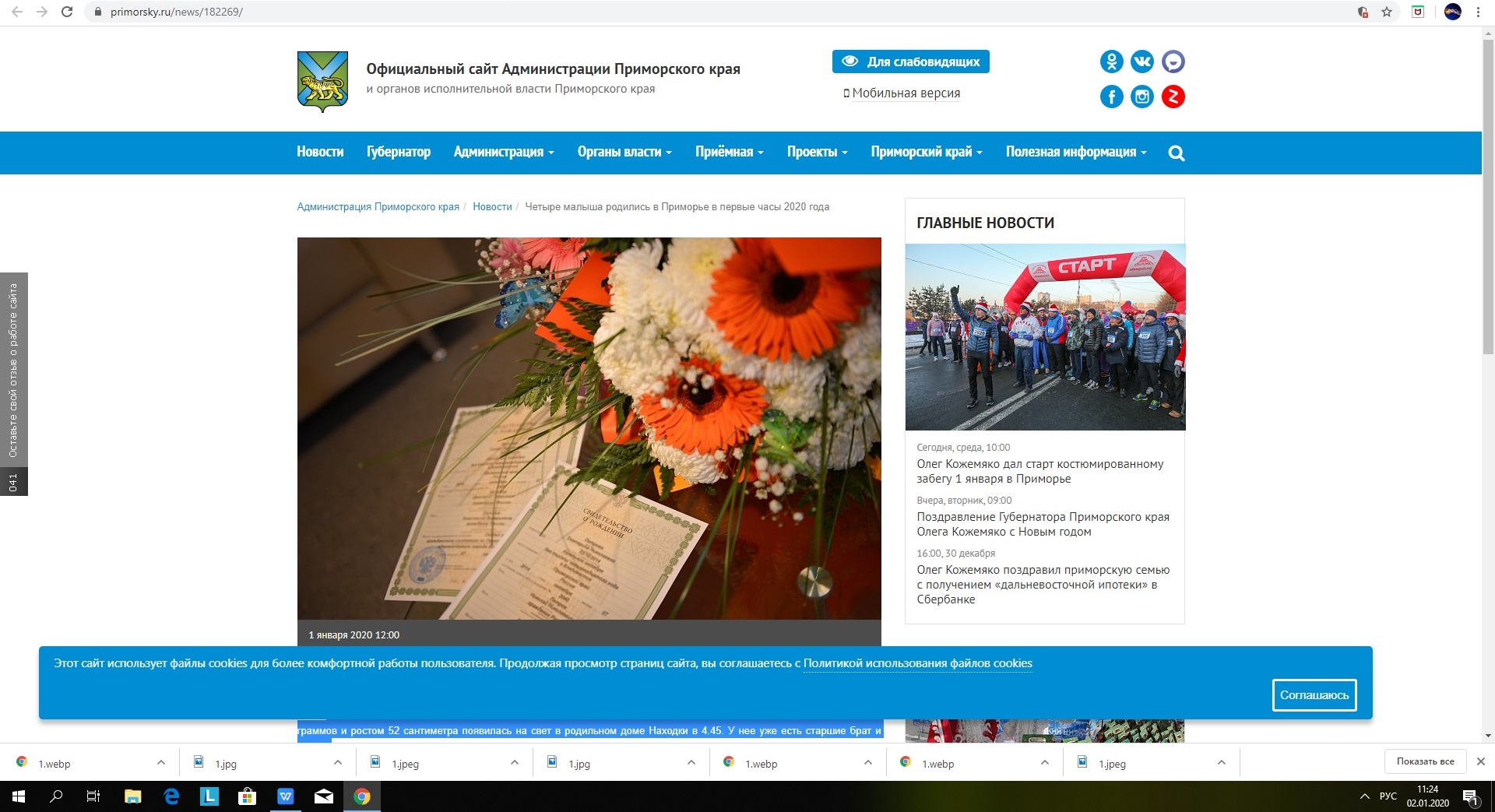The image size is (1495, 812).
Task: Open the Mail app from the taskbar
Action: pyautogui.click(x=324, y=796)
